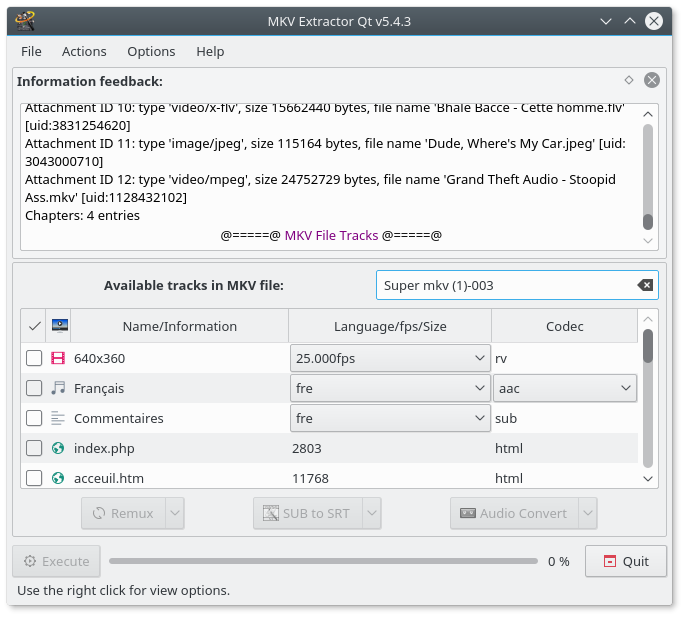Click the information feedback scrollbar handle
This screenshot has width=685, height=618.
point(648,221)
